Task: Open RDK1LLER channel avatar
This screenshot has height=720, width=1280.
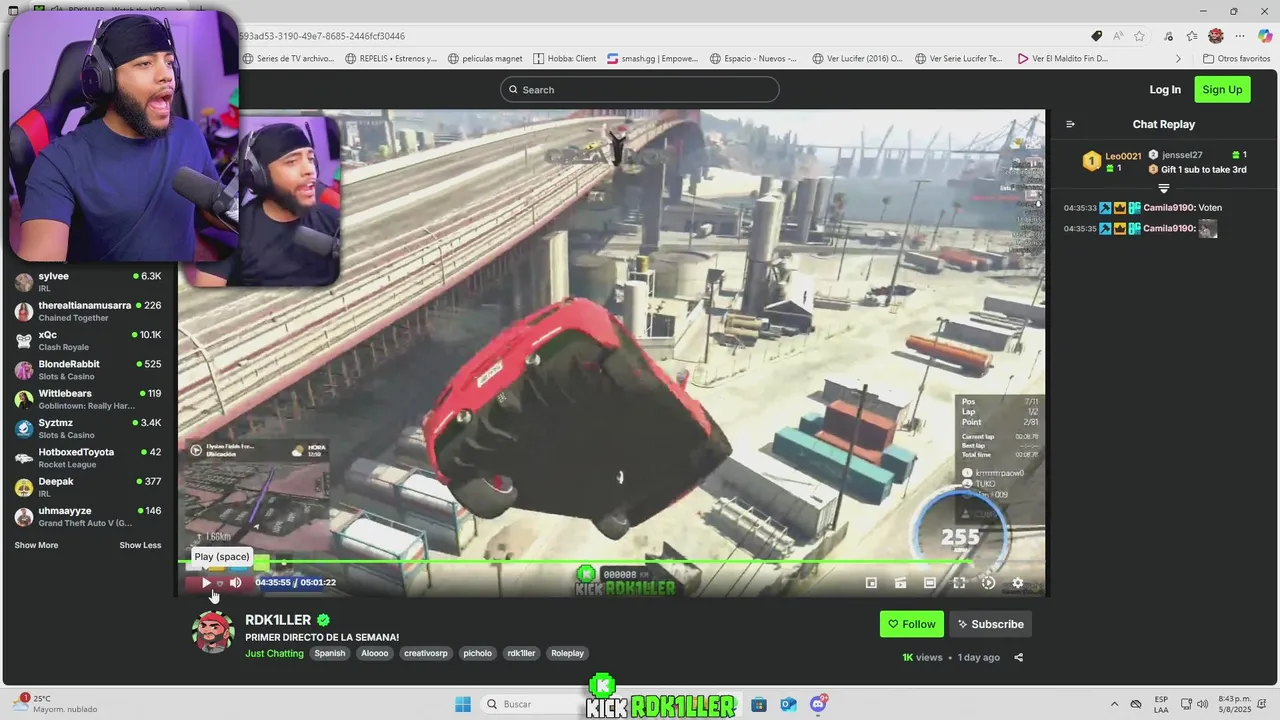Action: 213,632
